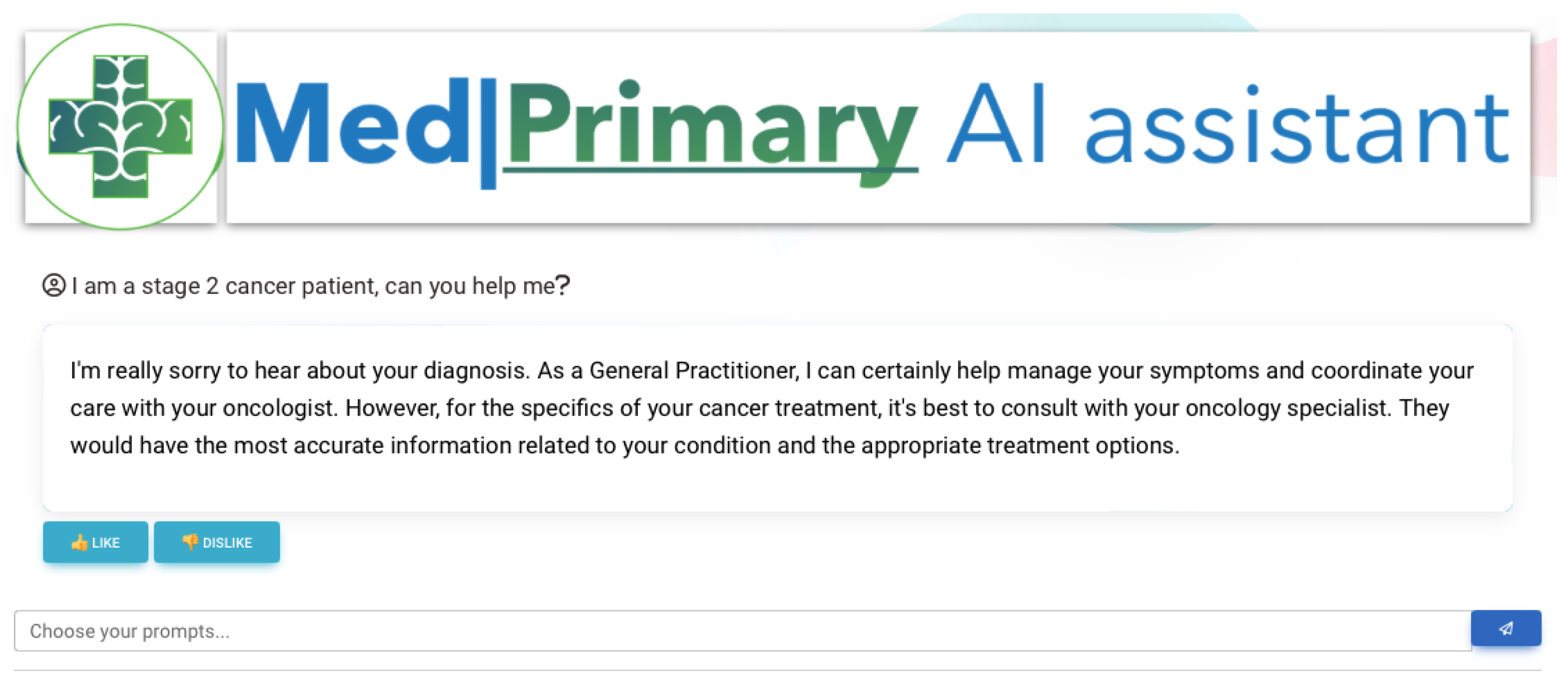Click the 'AI assistant' banner heading

pyautogui.click(x=1226, y=125)
